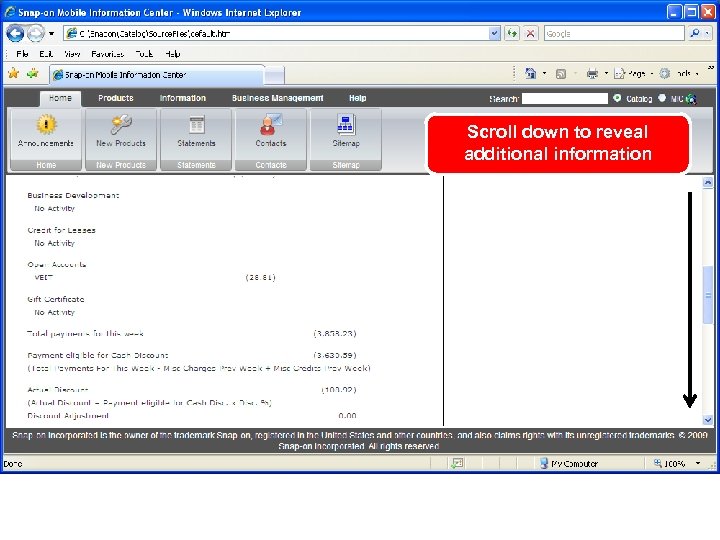Click the scrollbar up arrow
Screen dimensions: 720x540
[708, 182]
